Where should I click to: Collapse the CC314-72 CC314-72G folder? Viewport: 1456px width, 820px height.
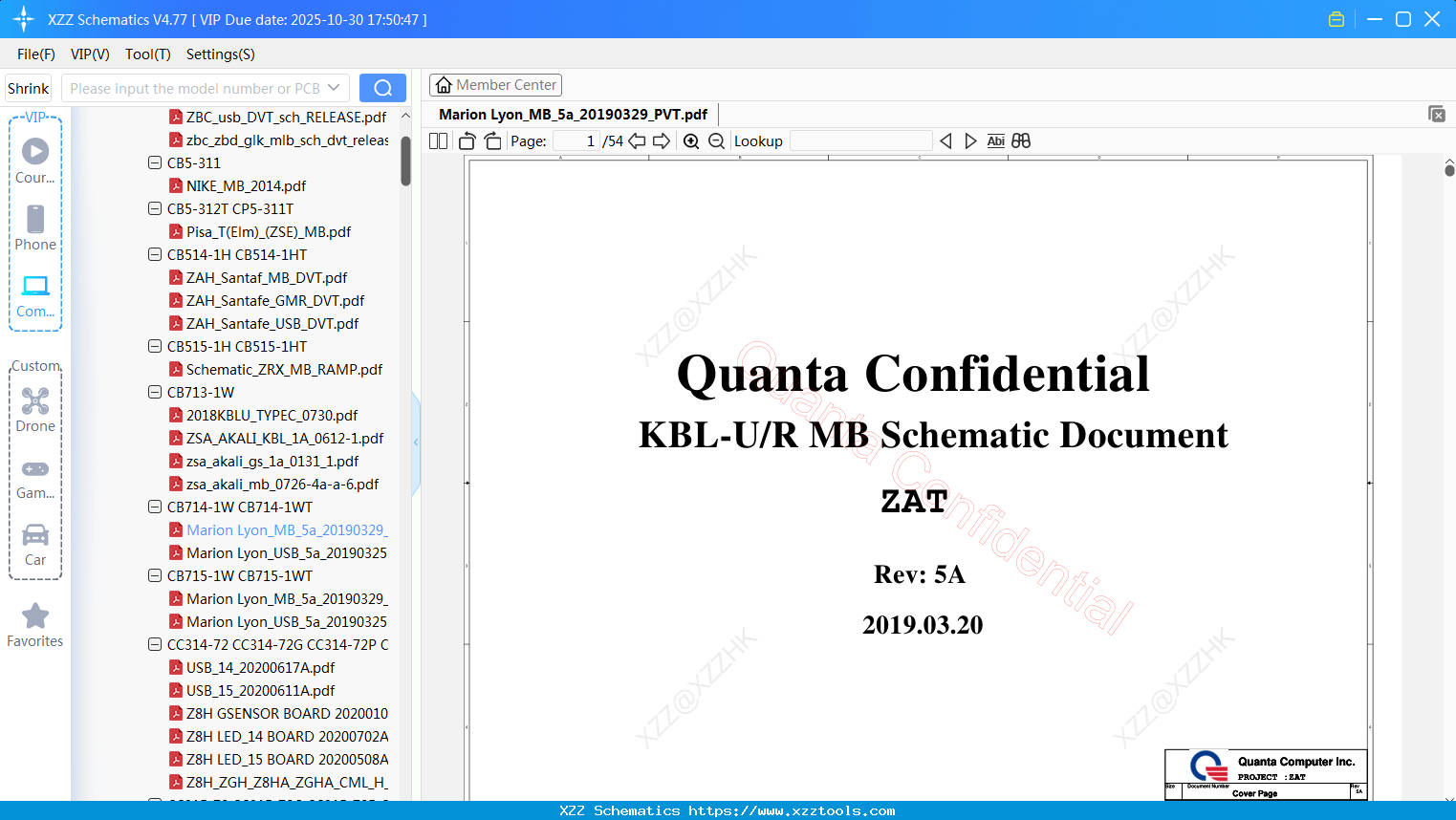pyautogui.click(x=155, y=644)
